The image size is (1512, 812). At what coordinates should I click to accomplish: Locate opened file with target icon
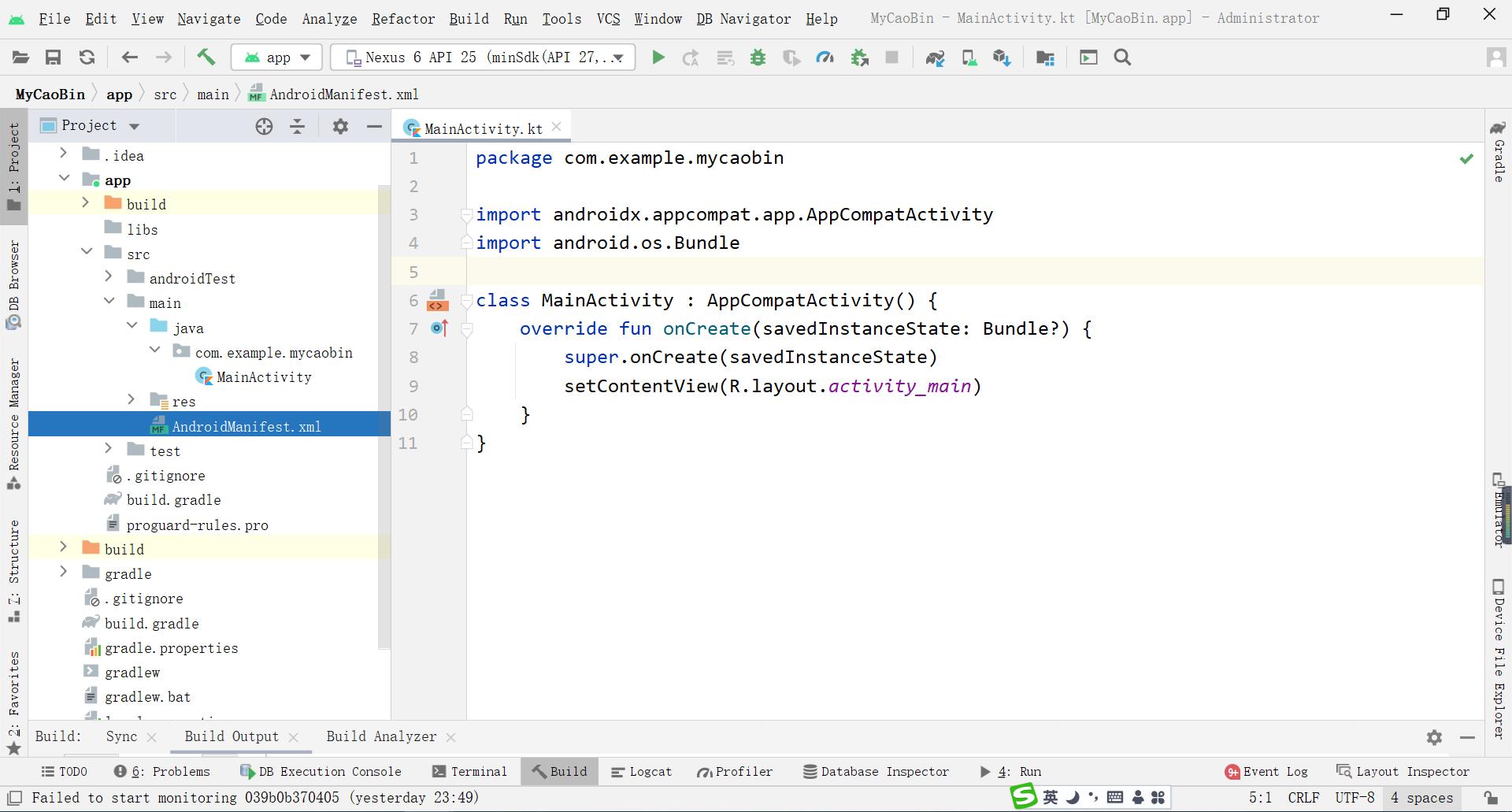point(264,126)
